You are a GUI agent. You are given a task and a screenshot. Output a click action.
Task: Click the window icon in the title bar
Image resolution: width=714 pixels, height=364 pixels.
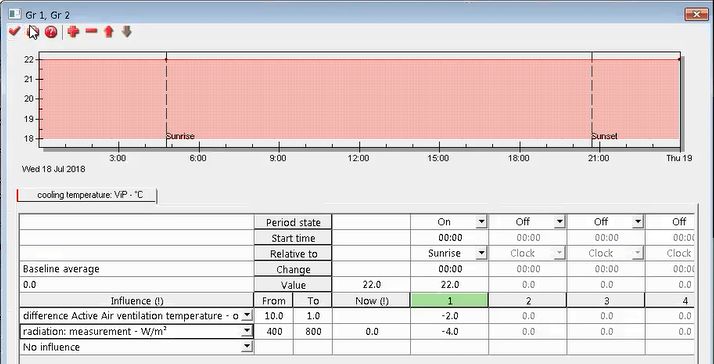tap(15, 14)
